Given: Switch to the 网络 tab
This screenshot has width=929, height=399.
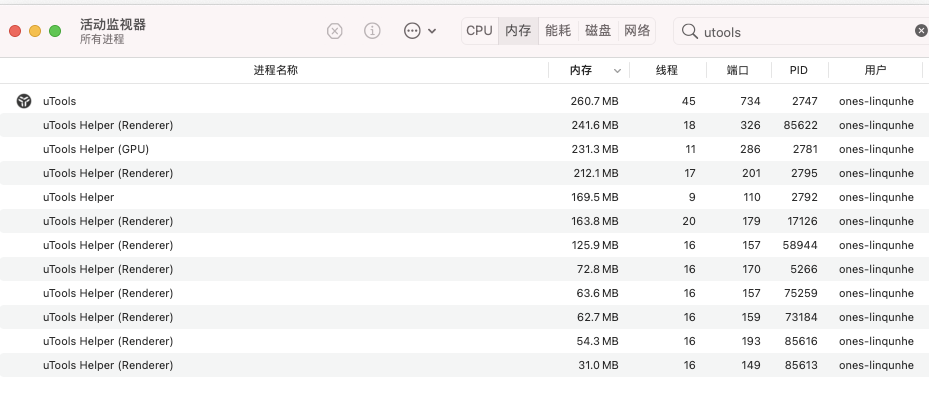Looking at the screenshot, I should pyautogui.click(x=638, y=31).
